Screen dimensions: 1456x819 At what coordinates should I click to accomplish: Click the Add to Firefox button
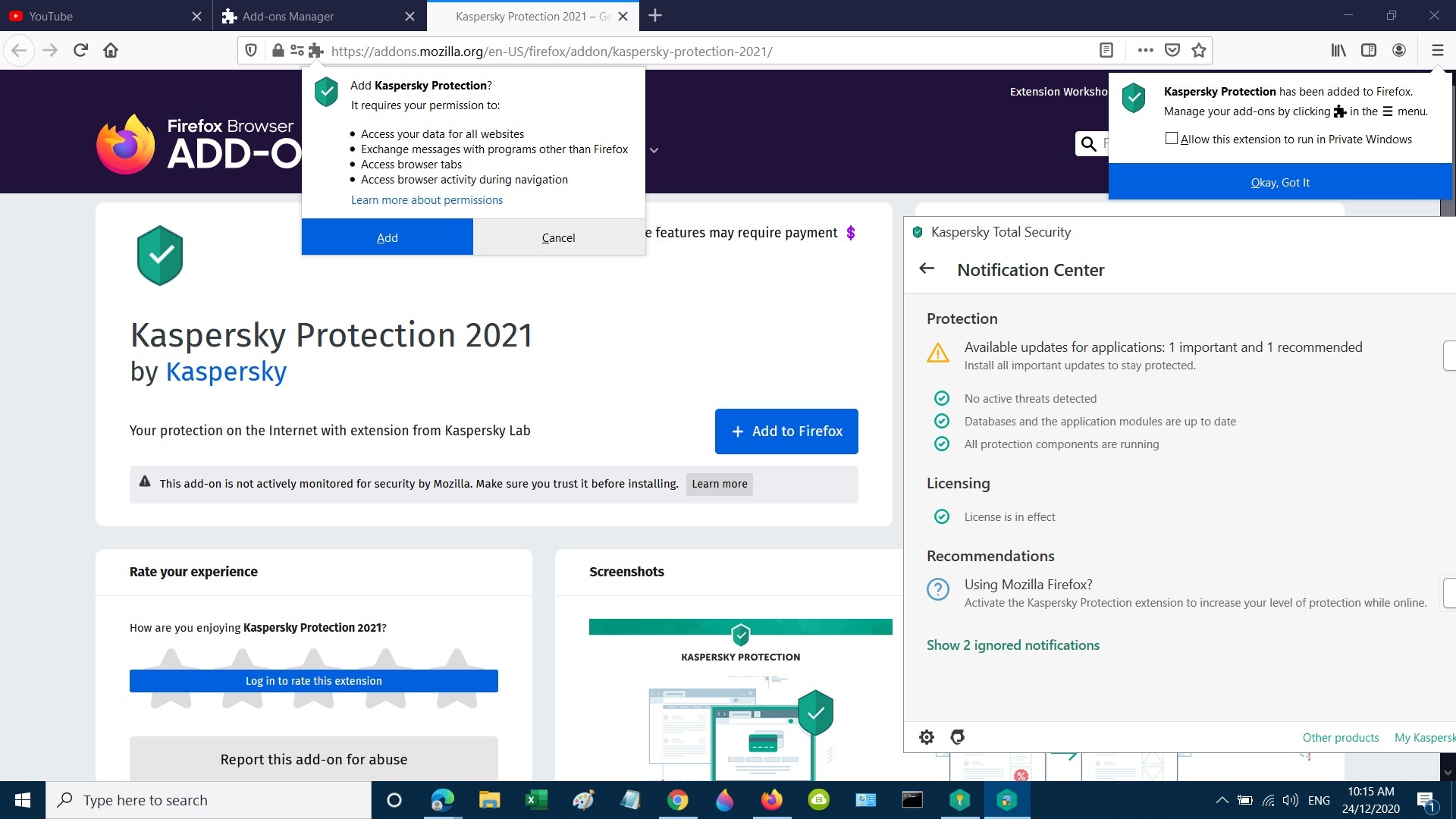point(786,431)
